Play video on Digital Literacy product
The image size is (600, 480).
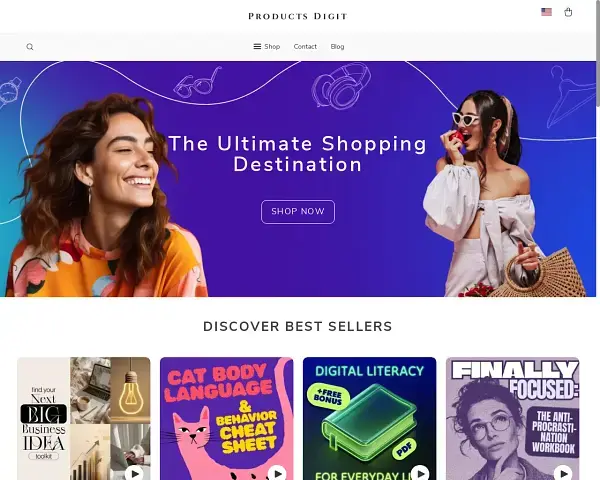coord(420,474)
